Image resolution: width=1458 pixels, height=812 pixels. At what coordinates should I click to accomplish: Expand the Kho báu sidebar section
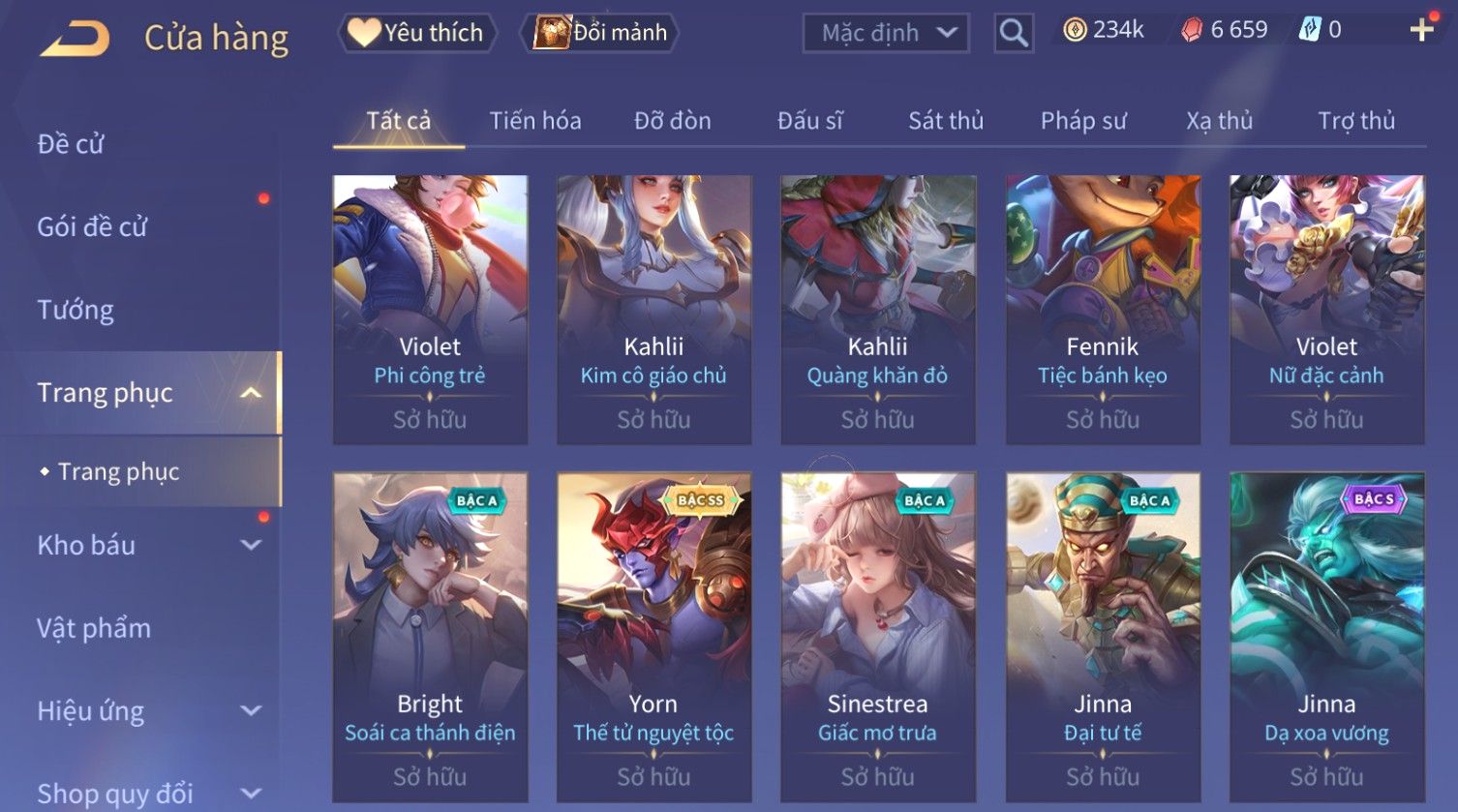tap(251, 545)
